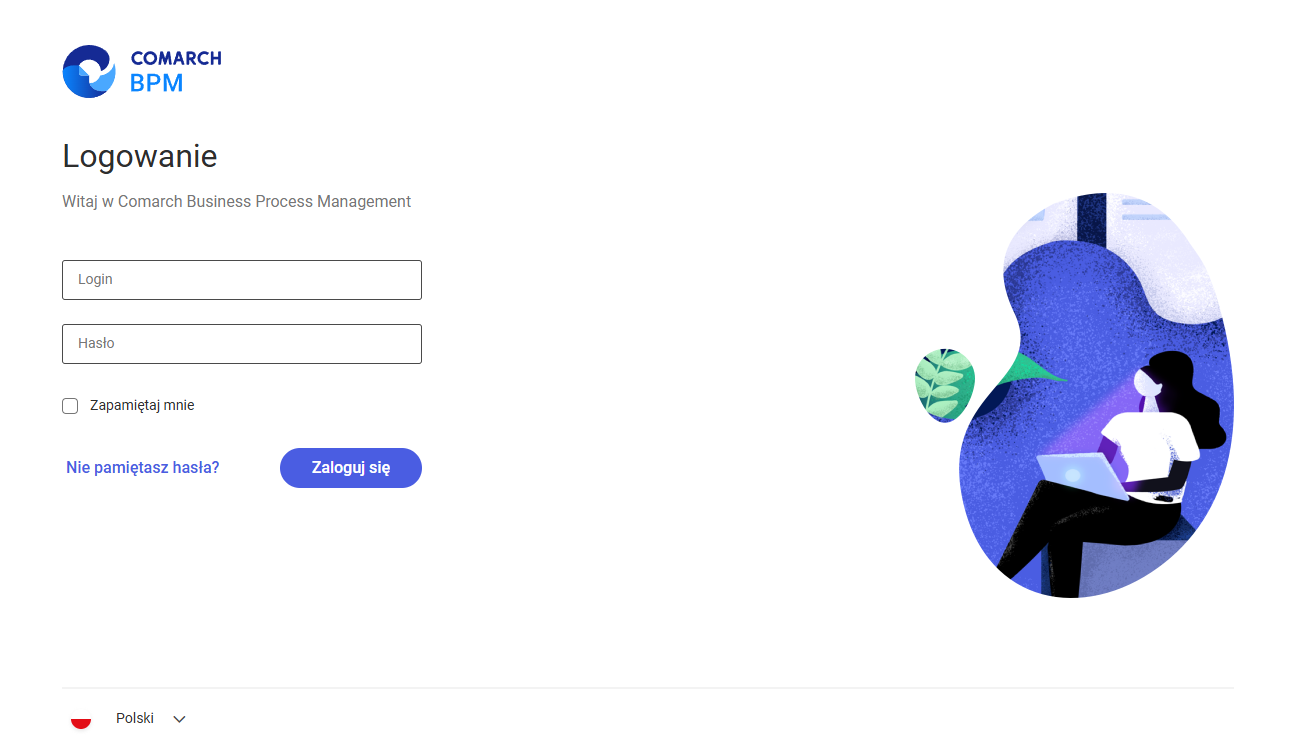Click the Witaj w Comarch welcome subtitle
Image resolution: width=1291 pixels, height=748 pixels.
click(x=237, y=201)
